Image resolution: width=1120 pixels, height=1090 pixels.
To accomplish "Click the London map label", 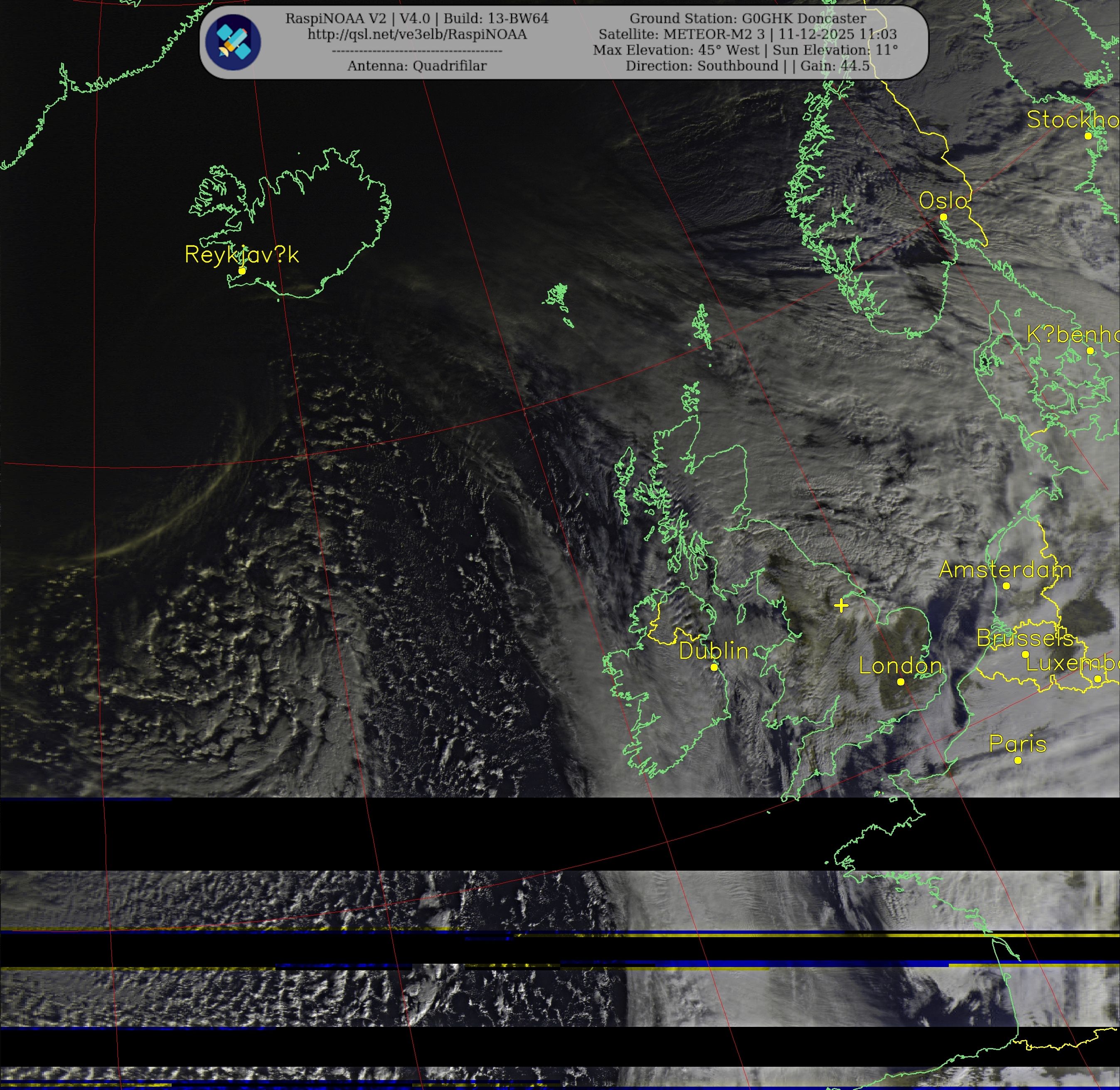I will point(900,665).
